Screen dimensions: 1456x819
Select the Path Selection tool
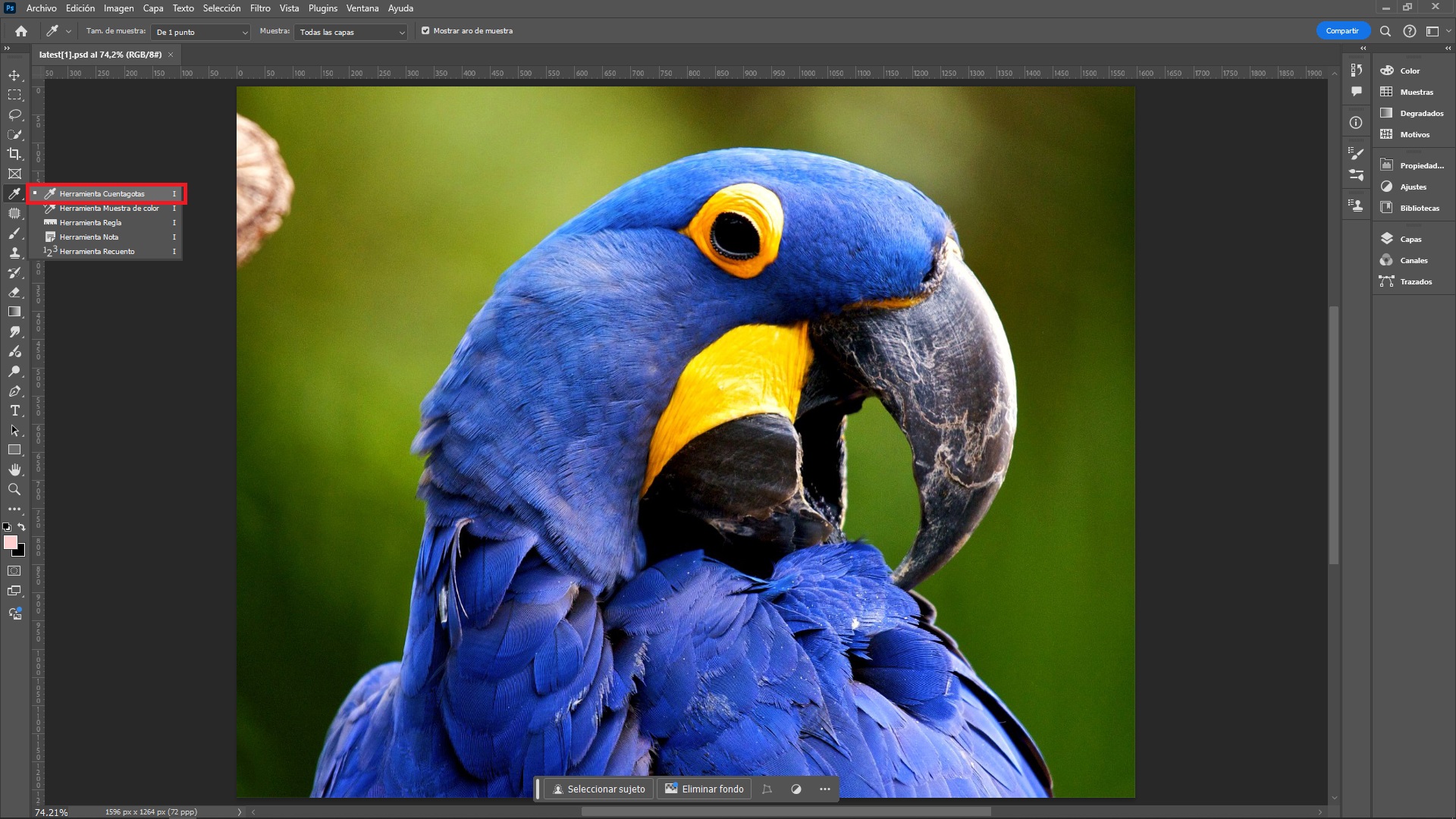click(14, 430)
